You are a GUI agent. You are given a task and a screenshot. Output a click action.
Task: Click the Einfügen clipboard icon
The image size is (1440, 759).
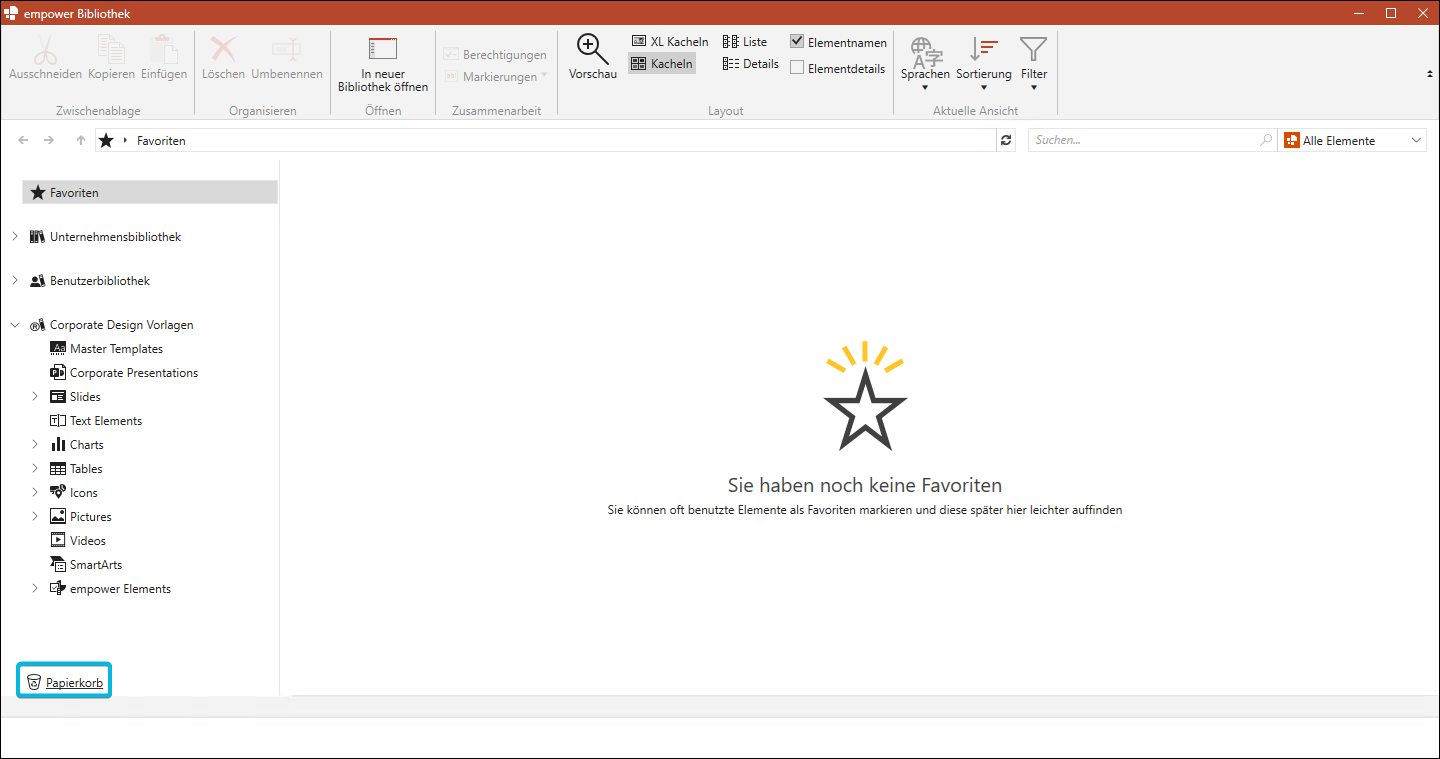coord(163,49)
